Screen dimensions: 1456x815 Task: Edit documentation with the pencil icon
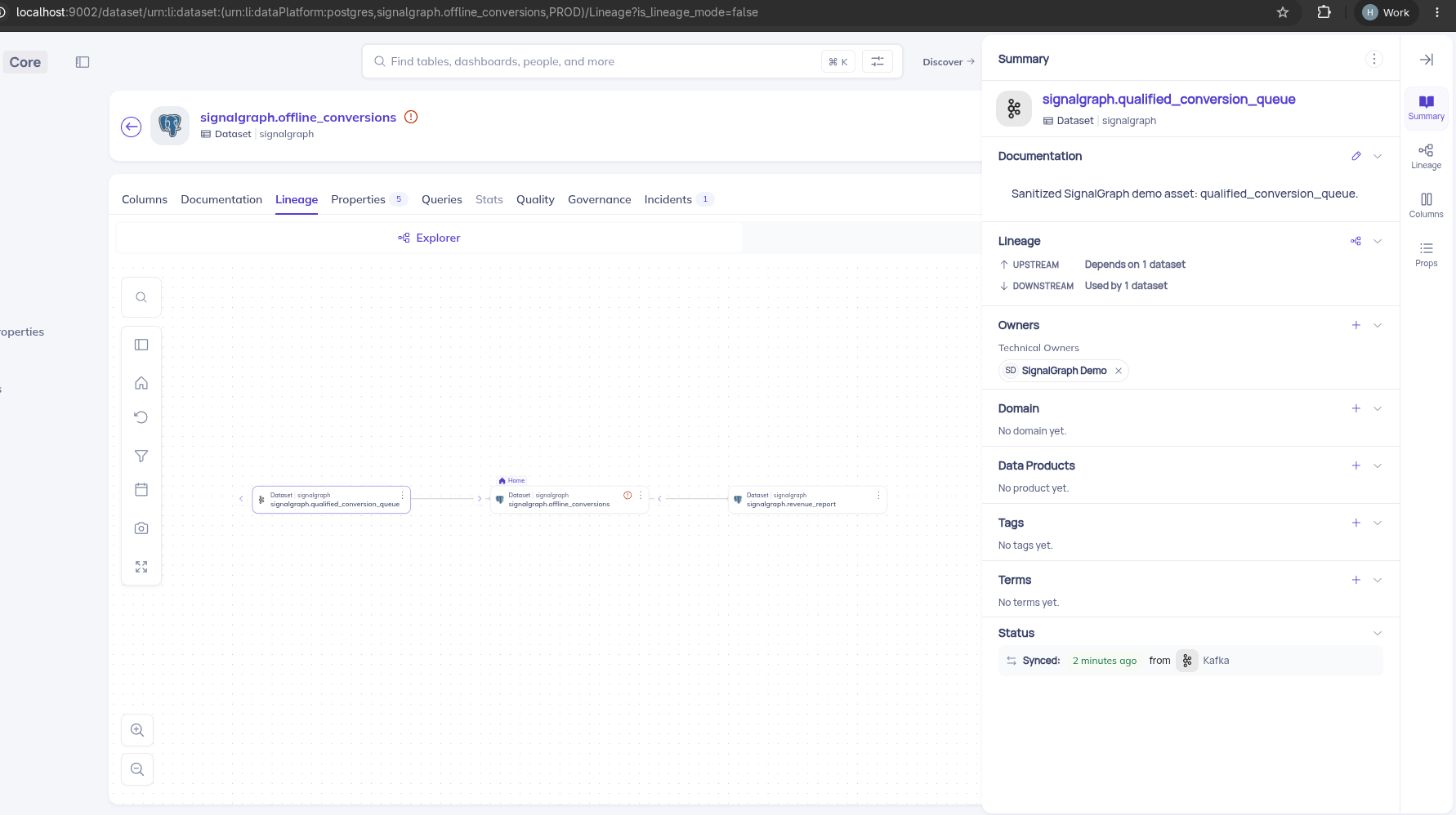[1356, 156]
